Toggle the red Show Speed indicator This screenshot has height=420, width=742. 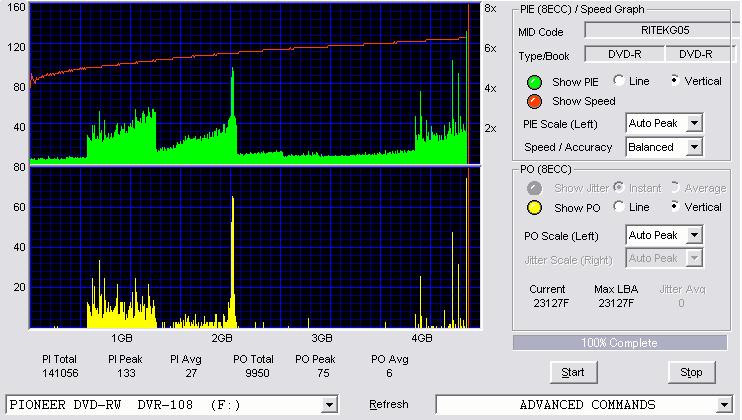(x=534, y=101)
